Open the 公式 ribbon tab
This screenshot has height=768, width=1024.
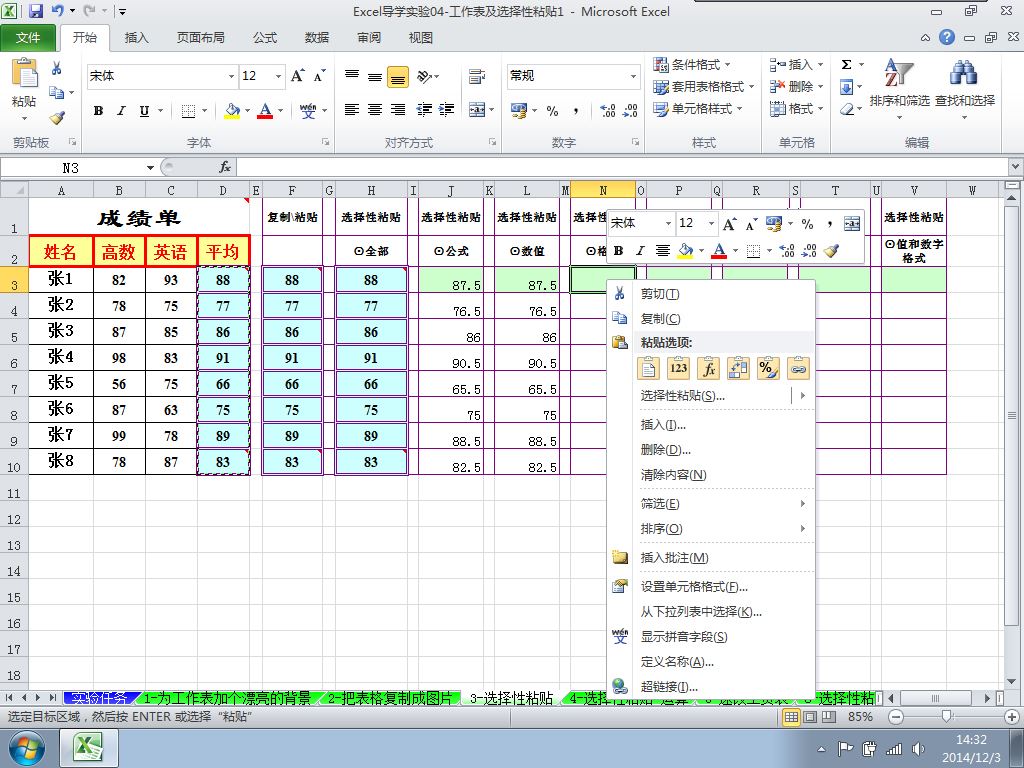[x=265, y=38]
